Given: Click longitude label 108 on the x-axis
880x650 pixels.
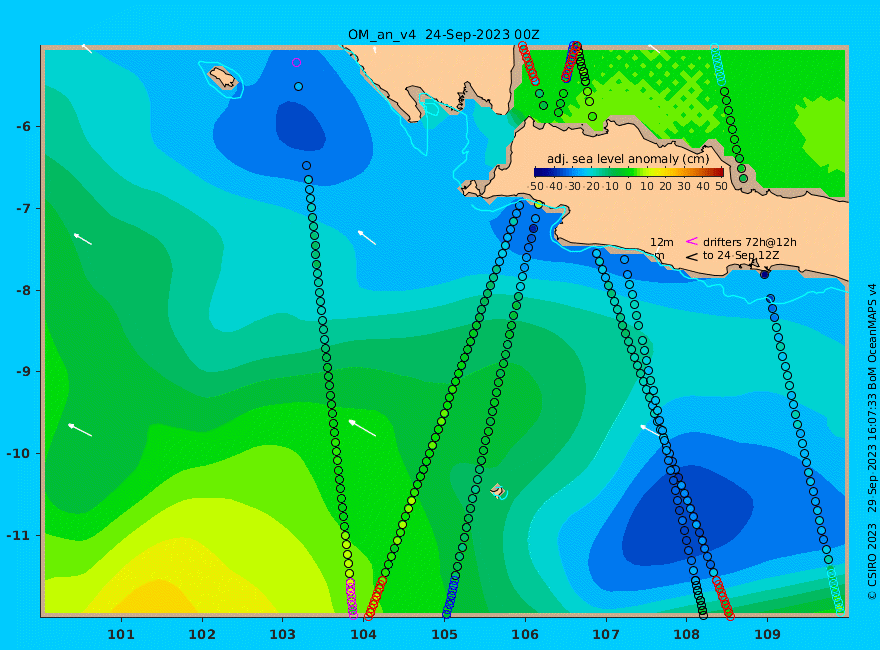Looking at the screenshot, I should [x=687, y=635].
